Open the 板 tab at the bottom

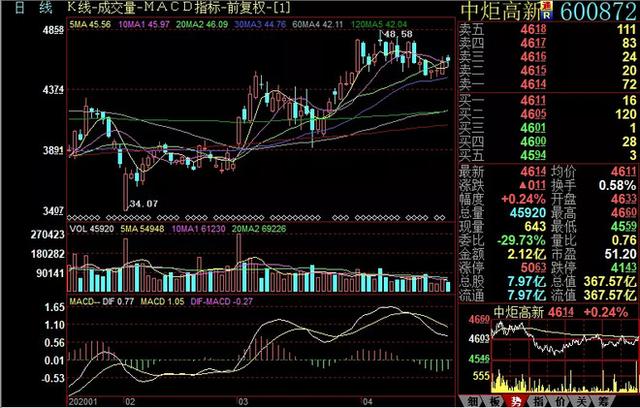pyautogui.click(x=494, y=401)
